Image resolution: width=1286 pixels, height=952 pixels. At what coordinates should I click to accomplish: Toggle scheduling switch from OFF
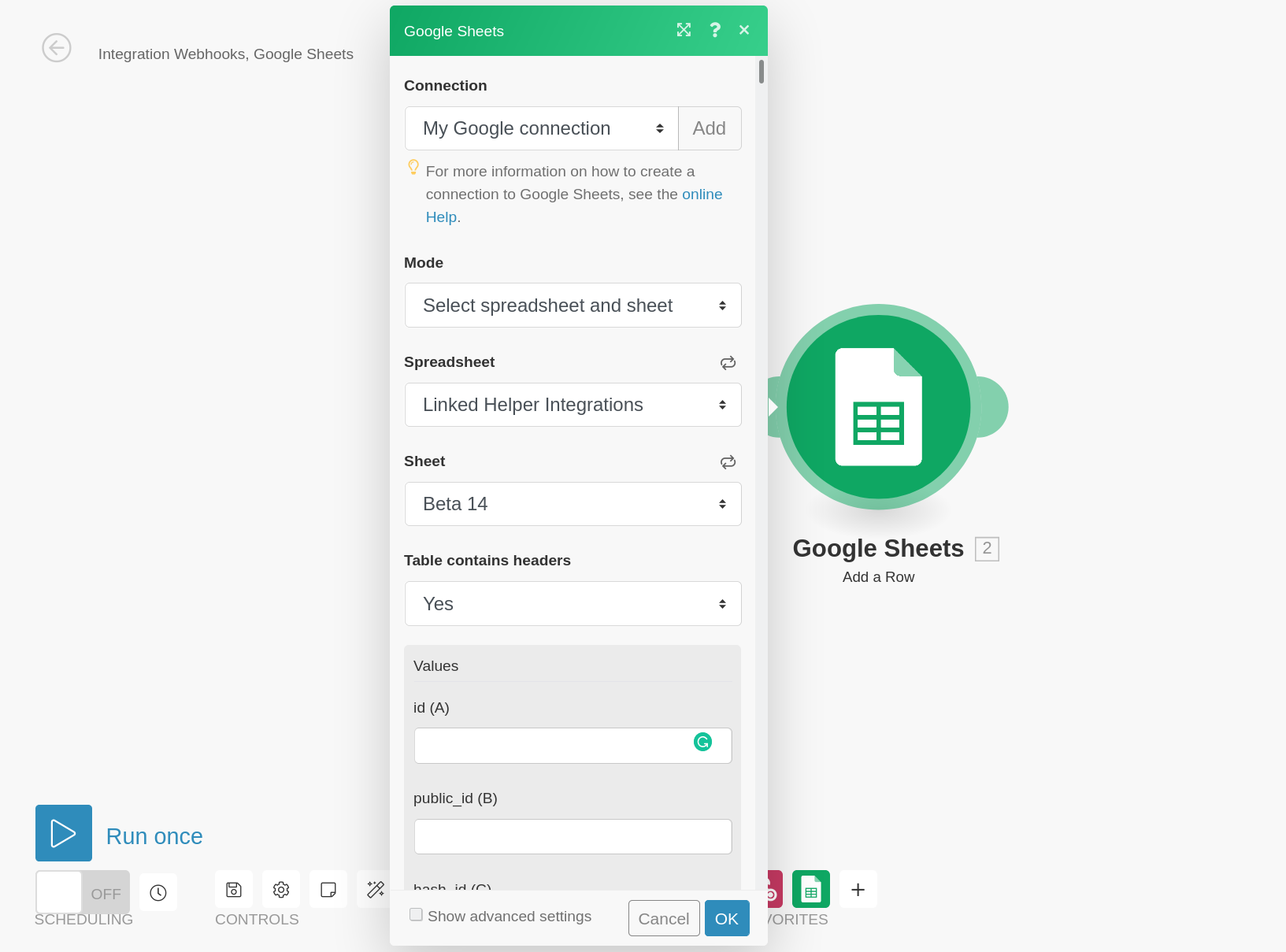coord(83,892)
